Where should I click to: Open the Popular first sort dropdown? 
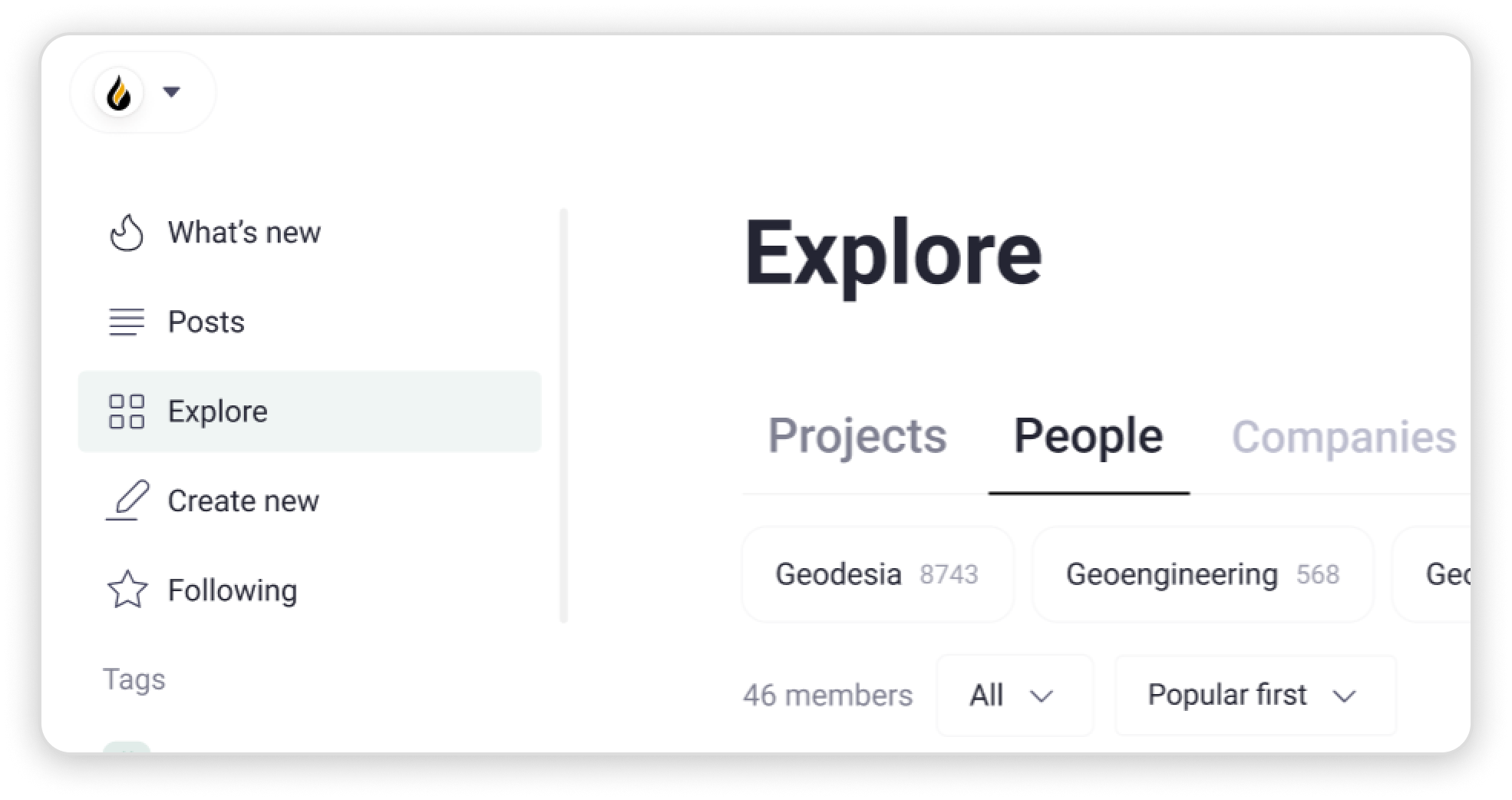pos(1255,696)
